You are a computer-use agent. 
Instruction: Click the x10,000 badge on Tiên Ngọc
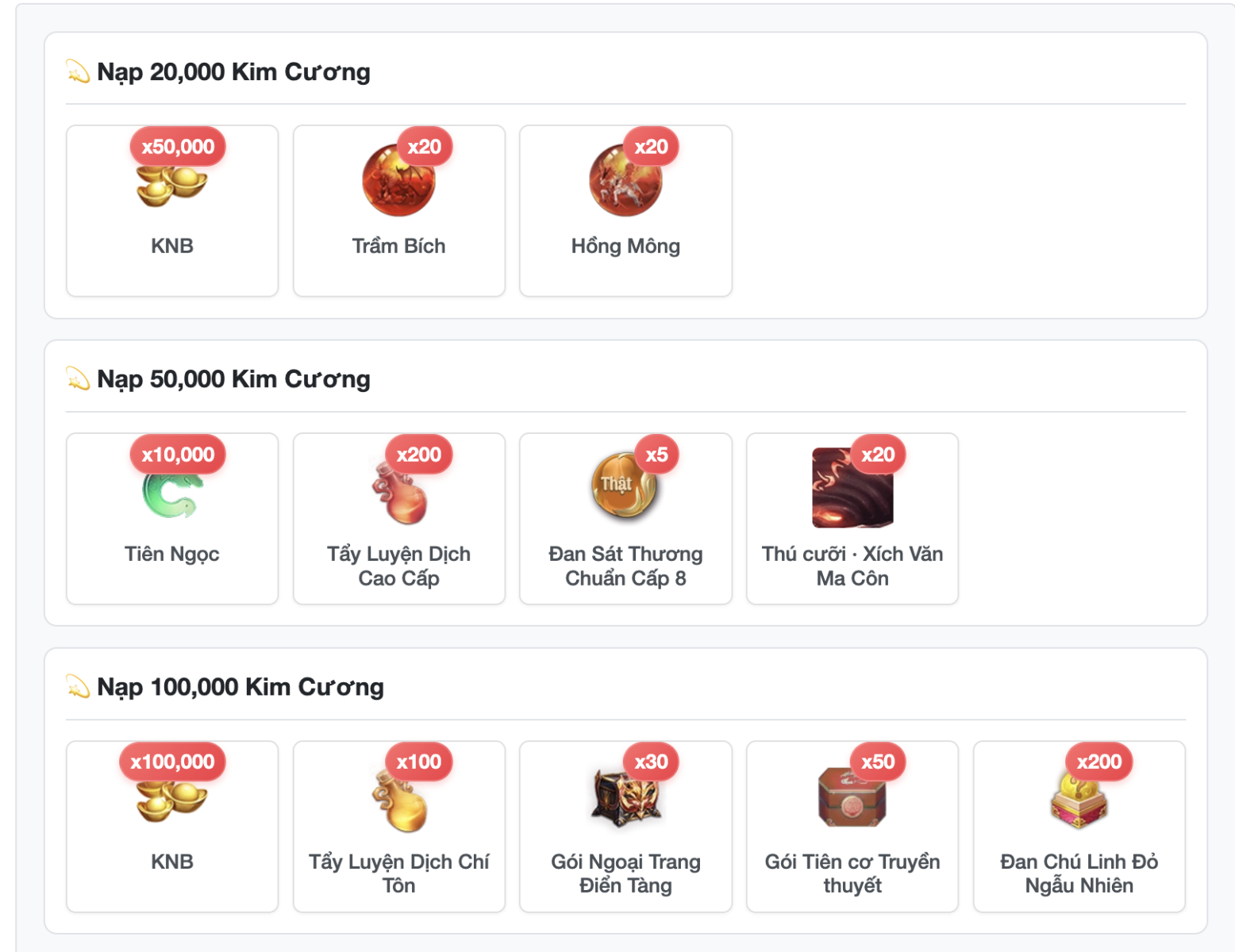(x=178, y=455)
